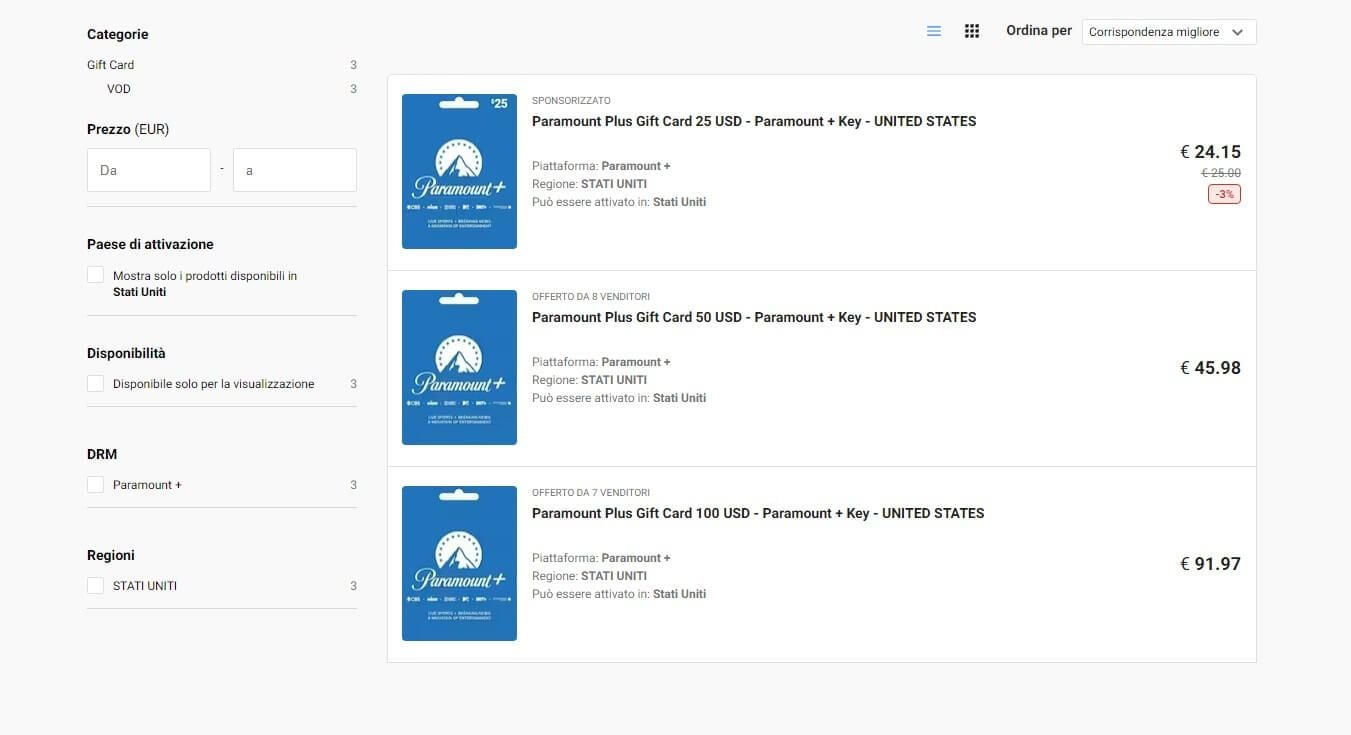Open the 25 USD gift card thumbnail
This screenshot has height=735, width=1351.
pyautogui.click(x=459, y=171)
